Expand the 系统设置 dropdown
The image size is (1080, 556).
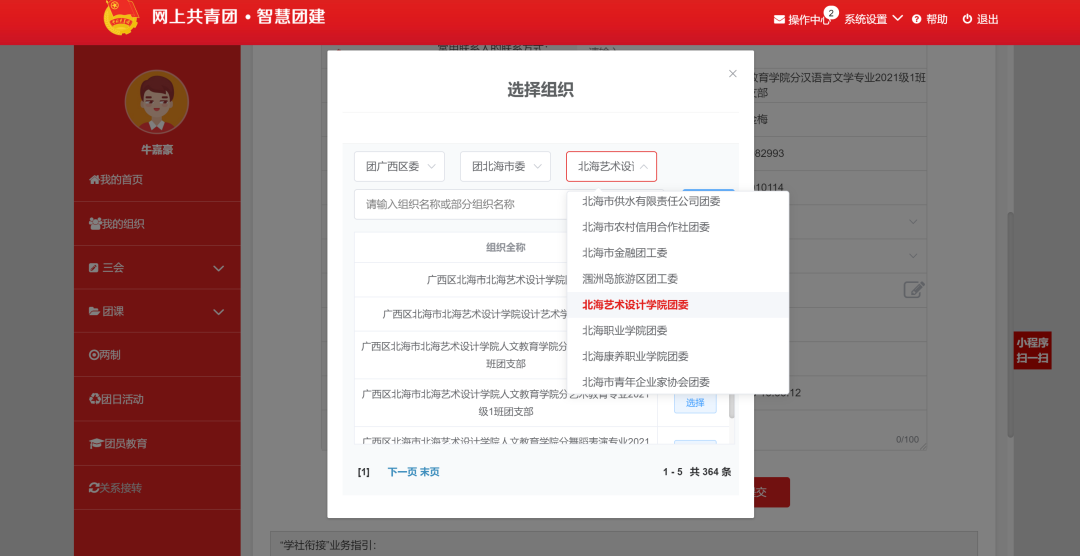point(873,19)
